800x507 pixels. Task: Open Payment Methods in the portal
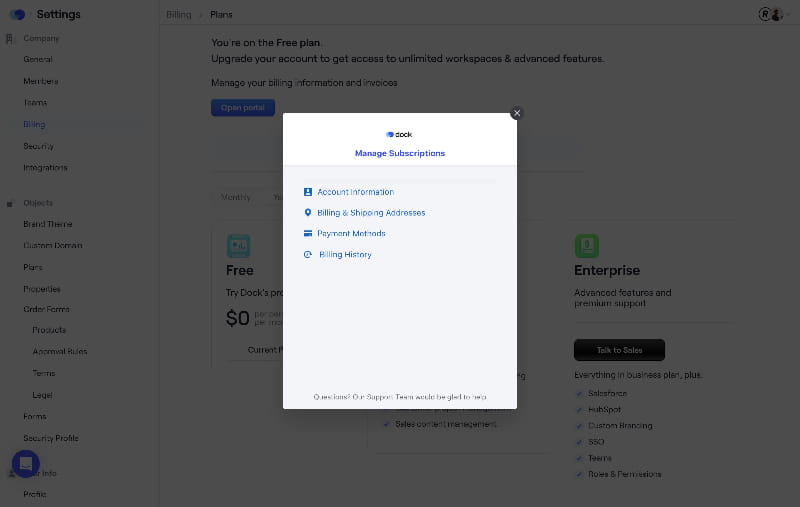351,233
